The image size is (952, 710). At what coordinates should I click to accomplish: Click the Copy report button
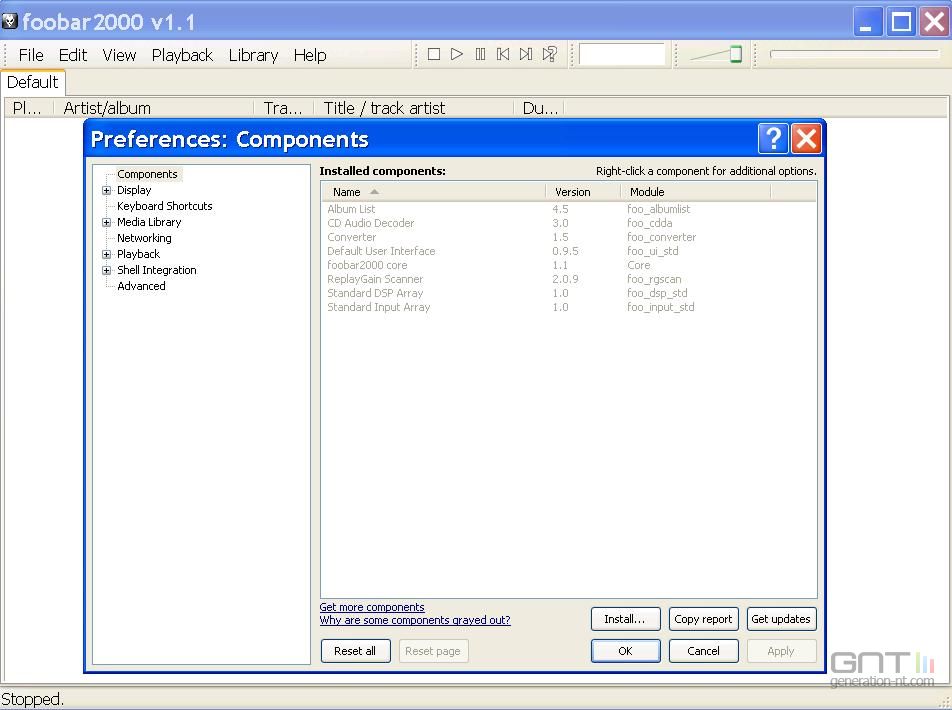pyautogui.click(x=704, y=619)
